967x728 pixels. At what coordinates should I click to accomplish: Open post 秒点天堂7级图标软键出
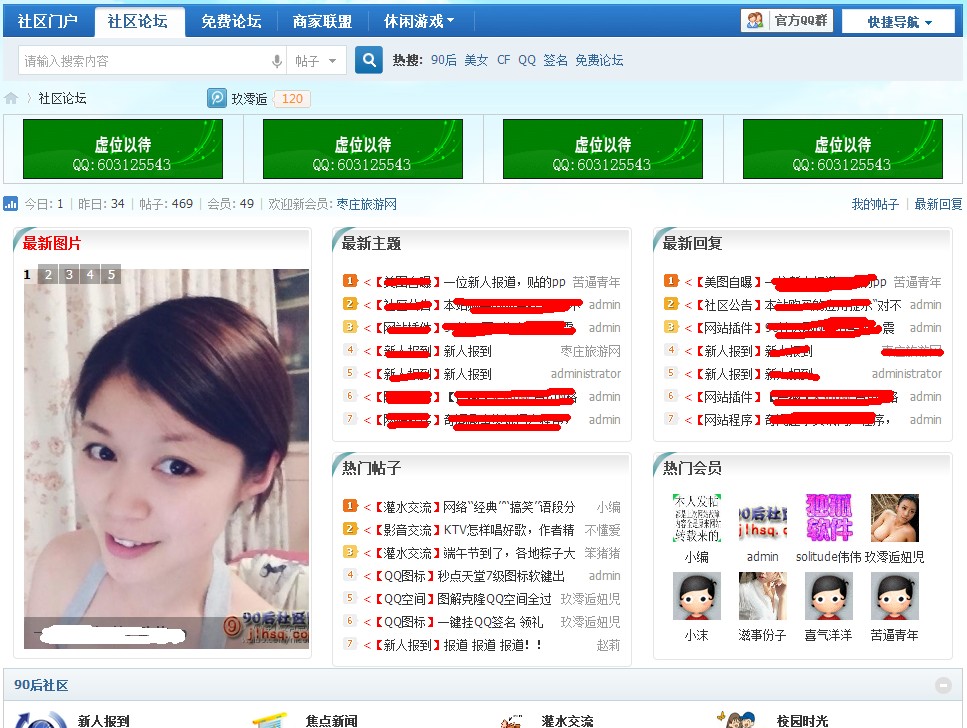coord(501,576)
